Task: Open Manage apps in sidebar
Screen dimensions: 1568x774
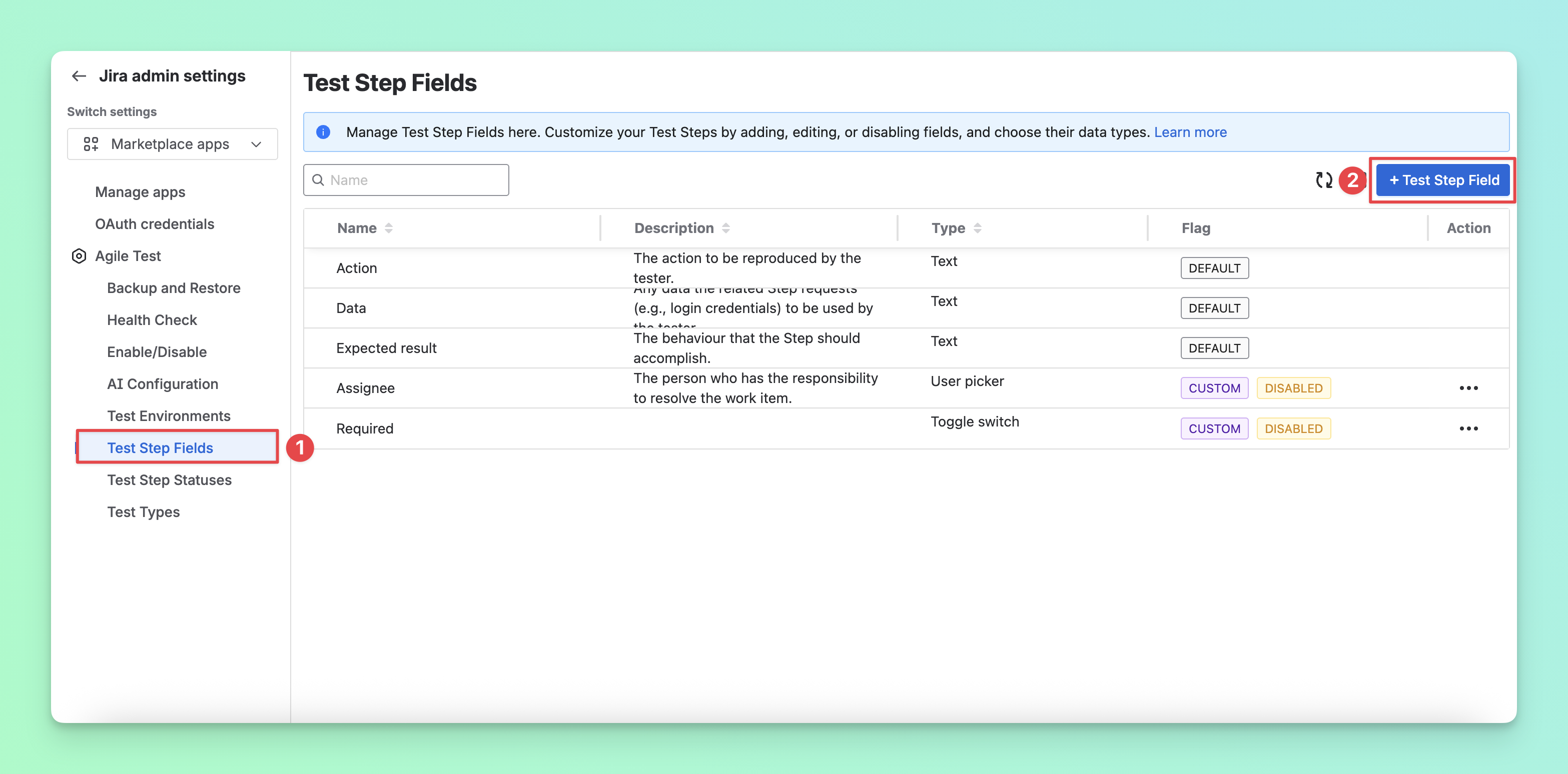Action: pyautogui.click(x=140, y=191)
